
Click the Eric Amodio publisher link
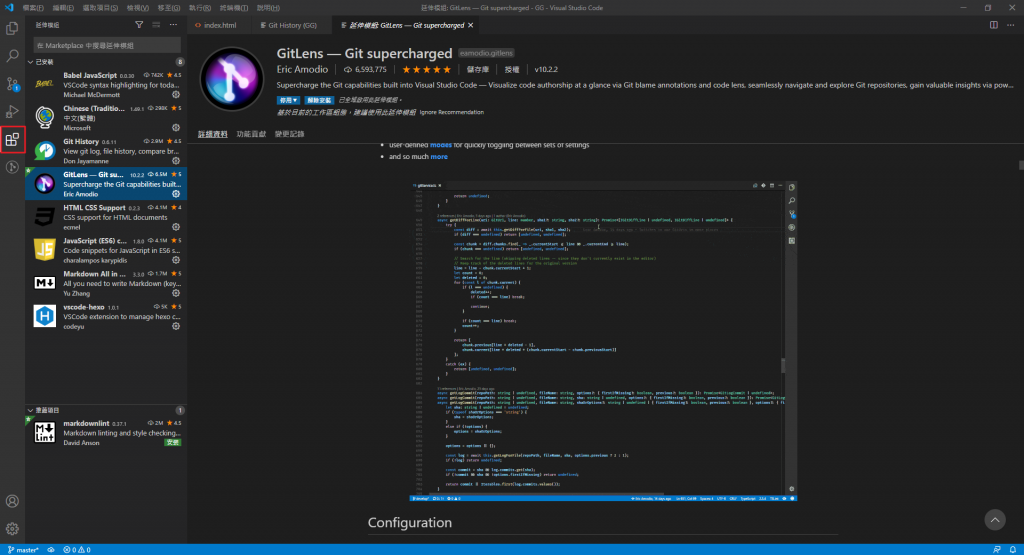pyautogui.click(x=302, y=69)
